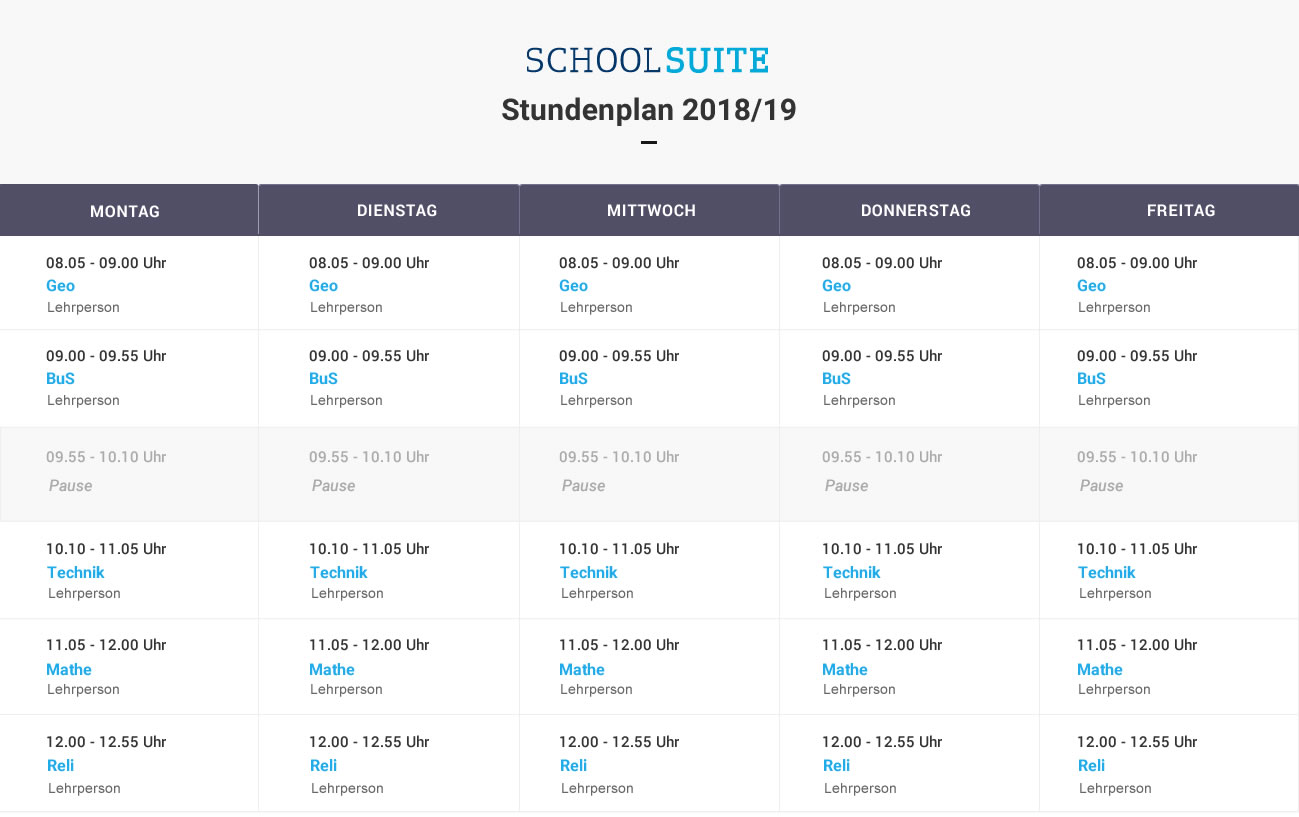
Task: Click Tuesday's Mathe lesson link
Action: [x=332, y=670]
